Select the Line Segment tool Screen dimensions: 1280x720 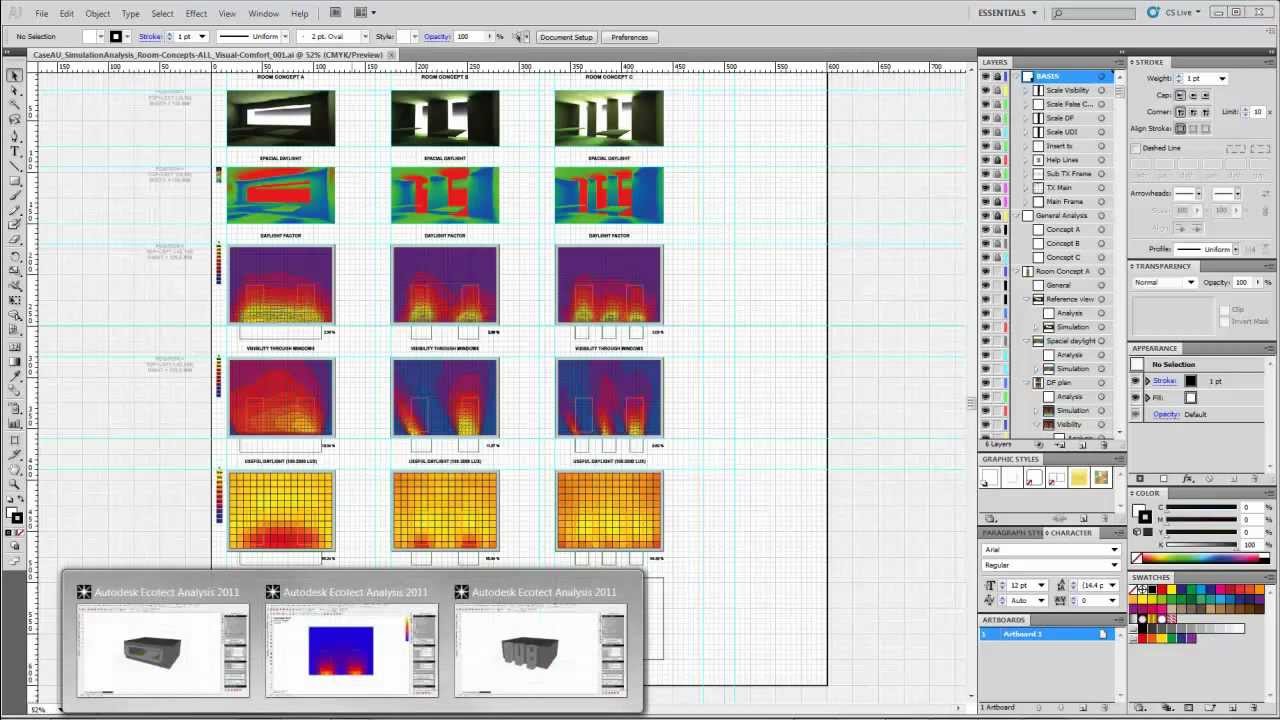tap(15, 165)
